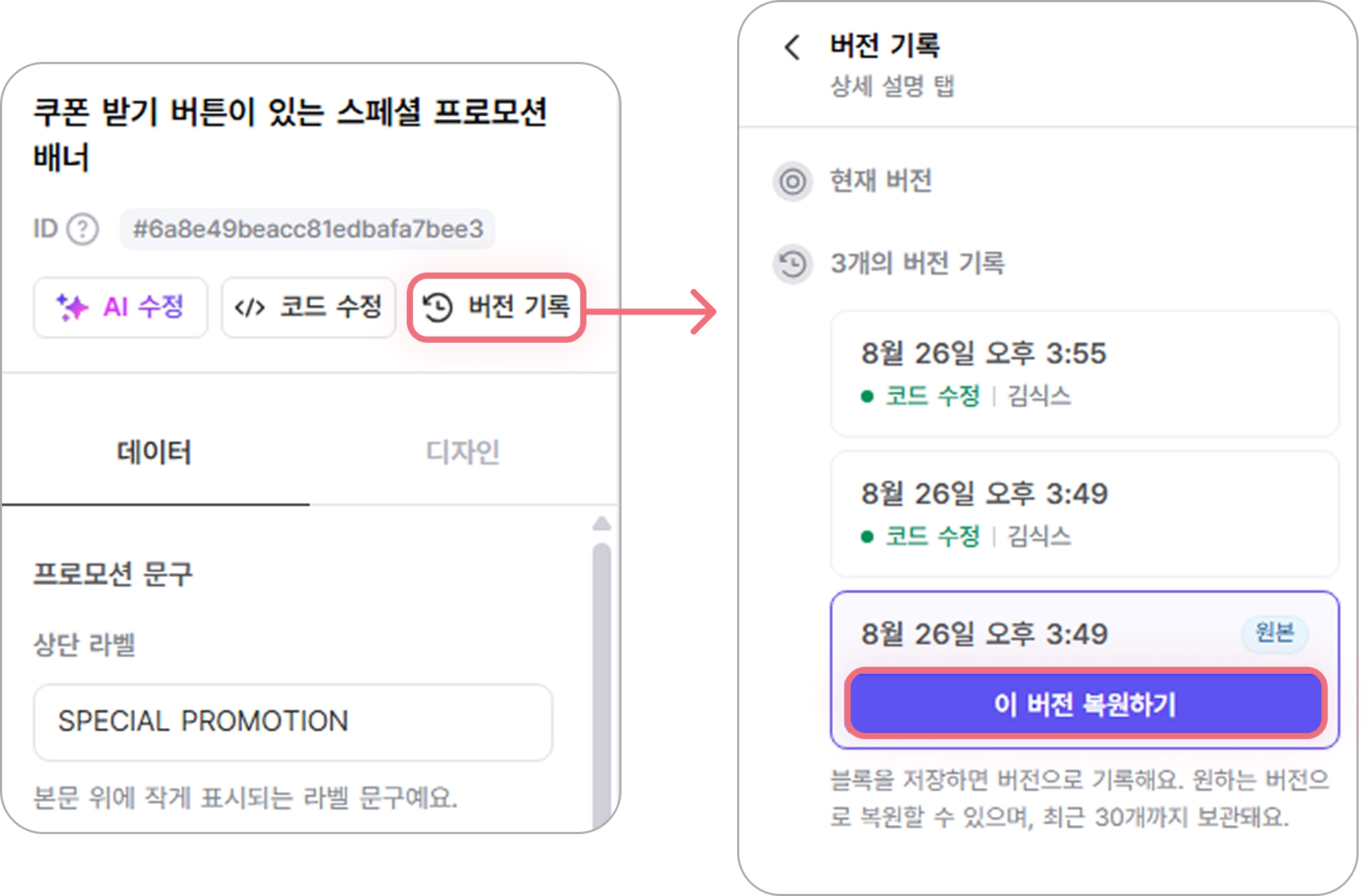Image resolution: width=1369 pixels, height=896 pixels.
Task: Switch to the 디자인 tab
Action: [463, 452]
